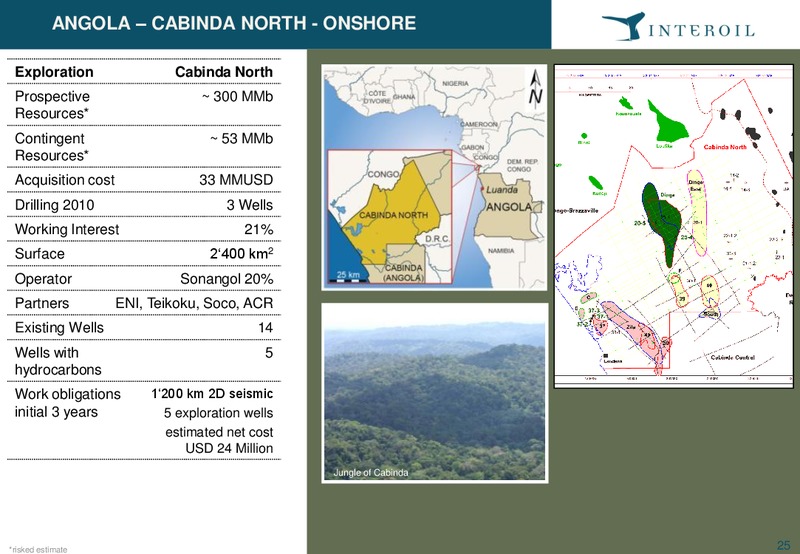Select the 'Working Interest' label
The height and width of the screenshot is (554, 800).
67,230
